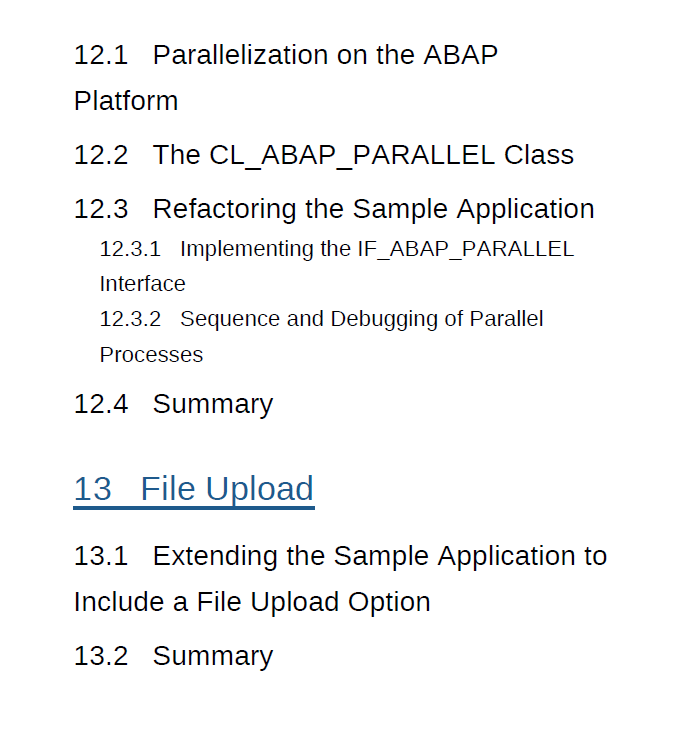
Task: Click the Parallelization on the ABAP Platform entry
Action: (325, 55)
